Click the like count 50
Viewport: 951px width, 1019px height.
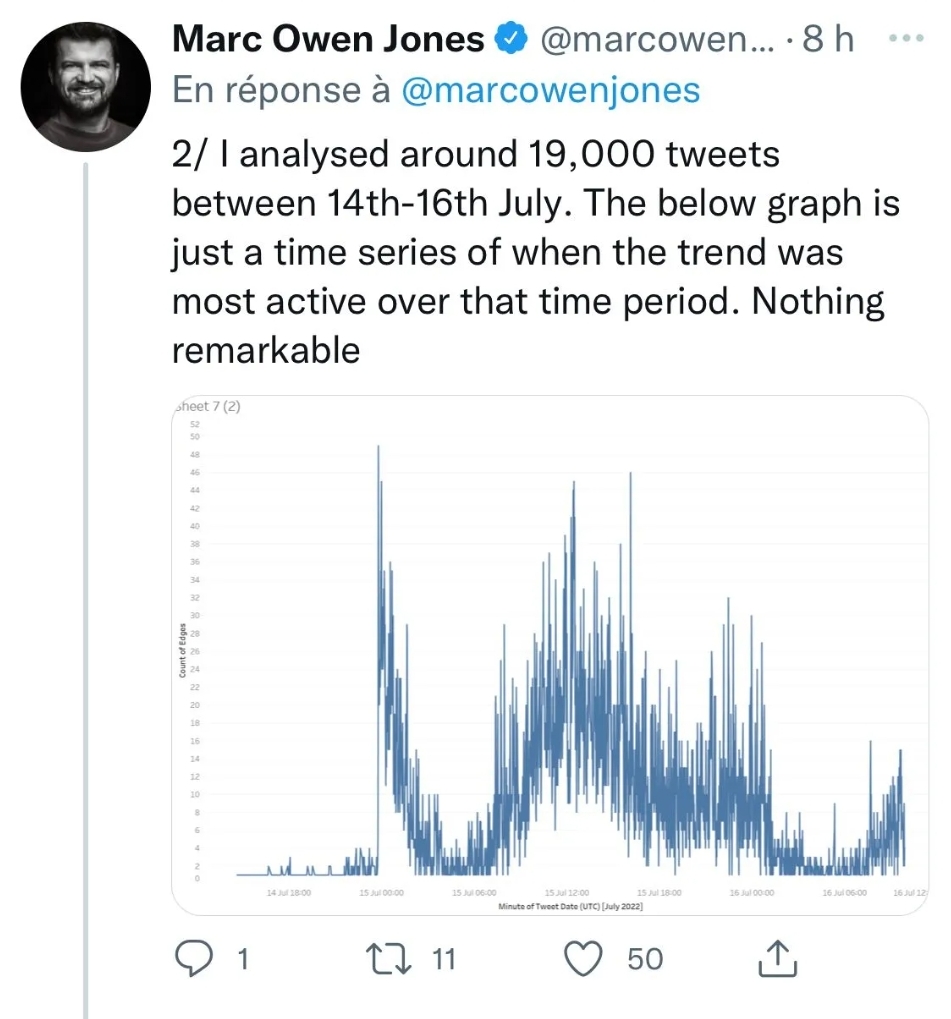[x=645, y=960]
